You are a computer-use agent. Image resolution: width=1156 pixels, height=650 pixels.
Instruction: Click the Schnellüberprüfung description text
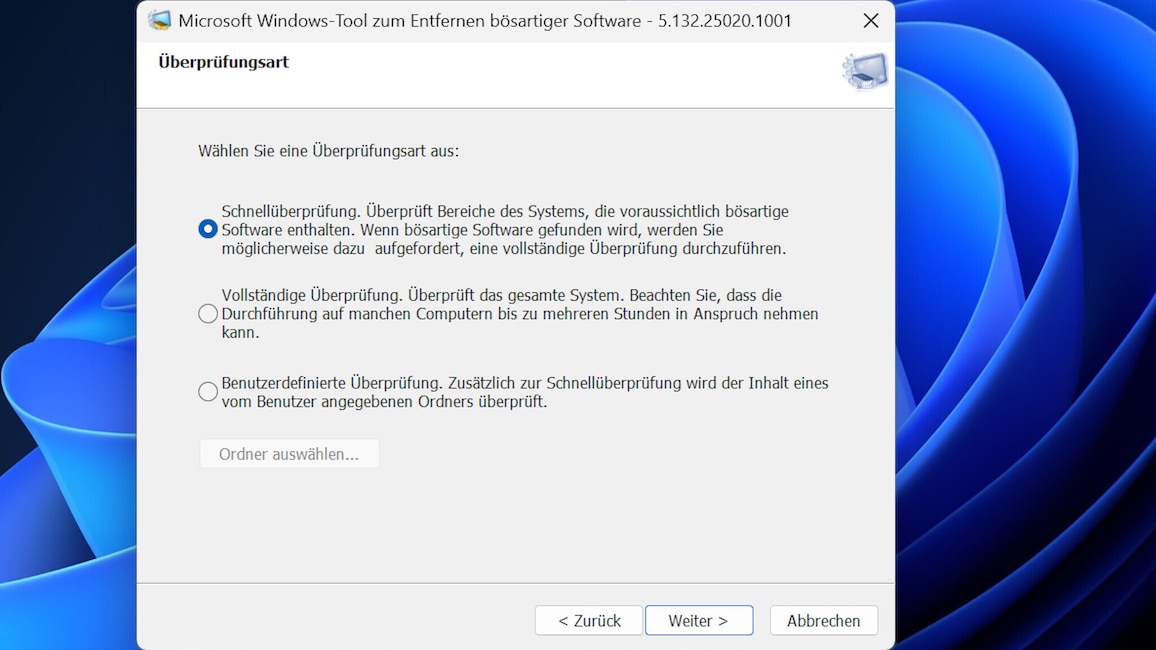pos(505,230)
